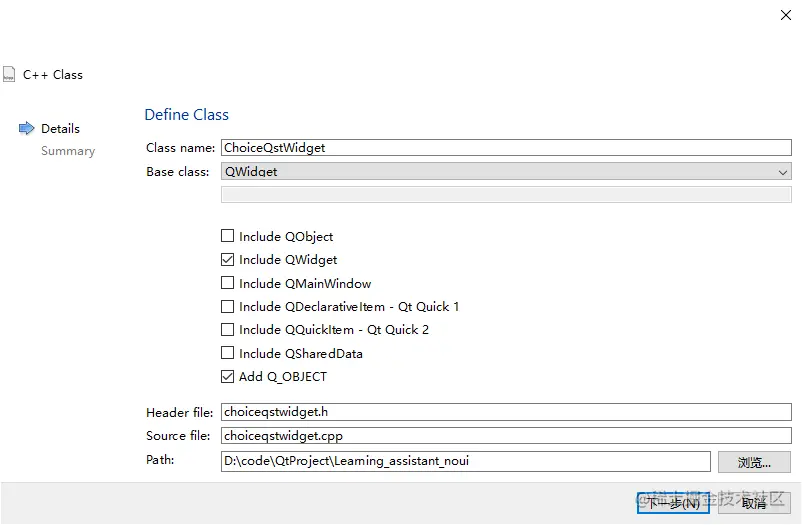Focus the Class name input field

point(506,147)
